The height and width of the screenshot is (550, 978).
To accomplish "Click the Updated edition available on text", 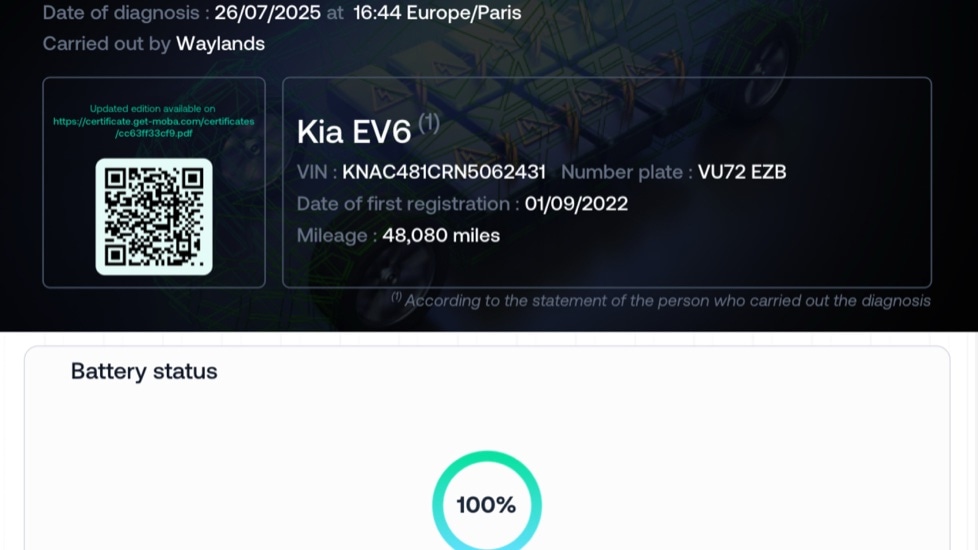I will (x=153, y=109).
